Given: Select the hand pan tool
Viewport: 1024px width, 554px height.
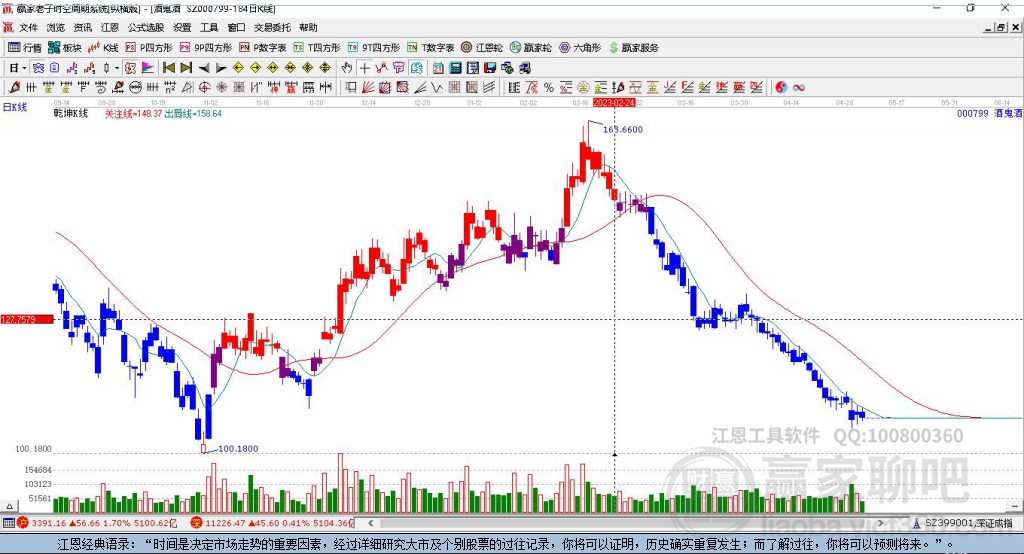Looking at the screenshot, I should [347, 68].
